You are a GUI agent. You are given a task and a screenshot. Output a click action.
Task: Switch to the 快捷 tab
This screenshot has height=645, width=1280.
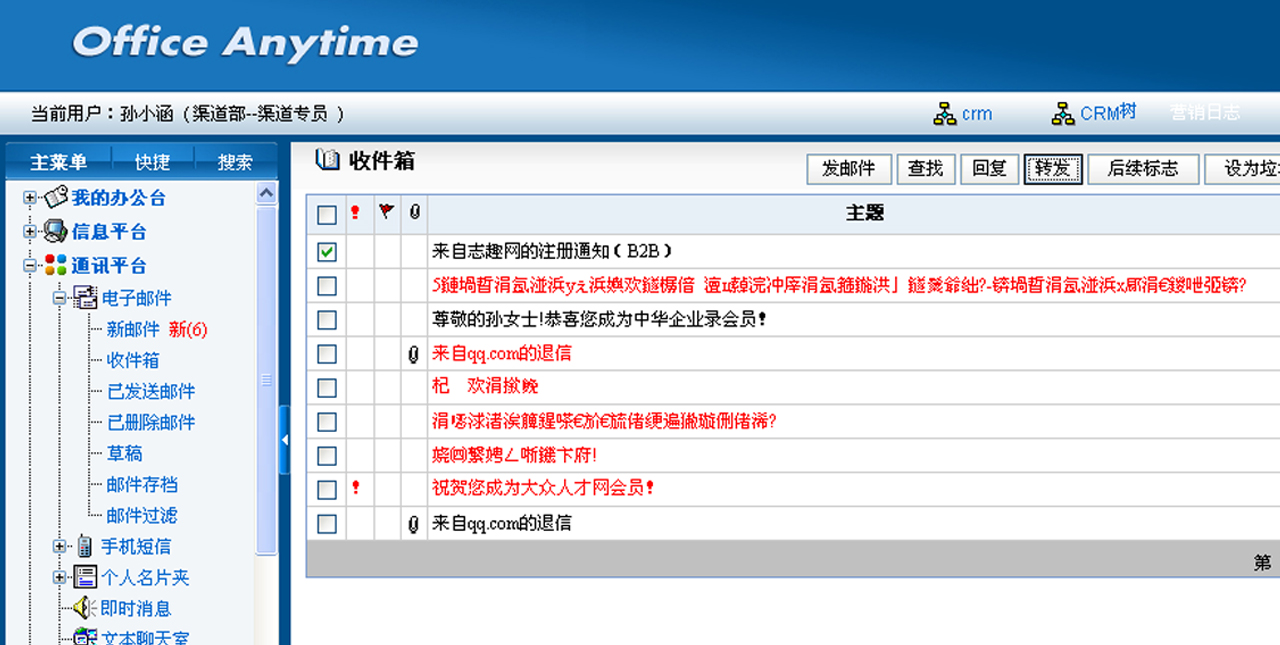point(152,162)
